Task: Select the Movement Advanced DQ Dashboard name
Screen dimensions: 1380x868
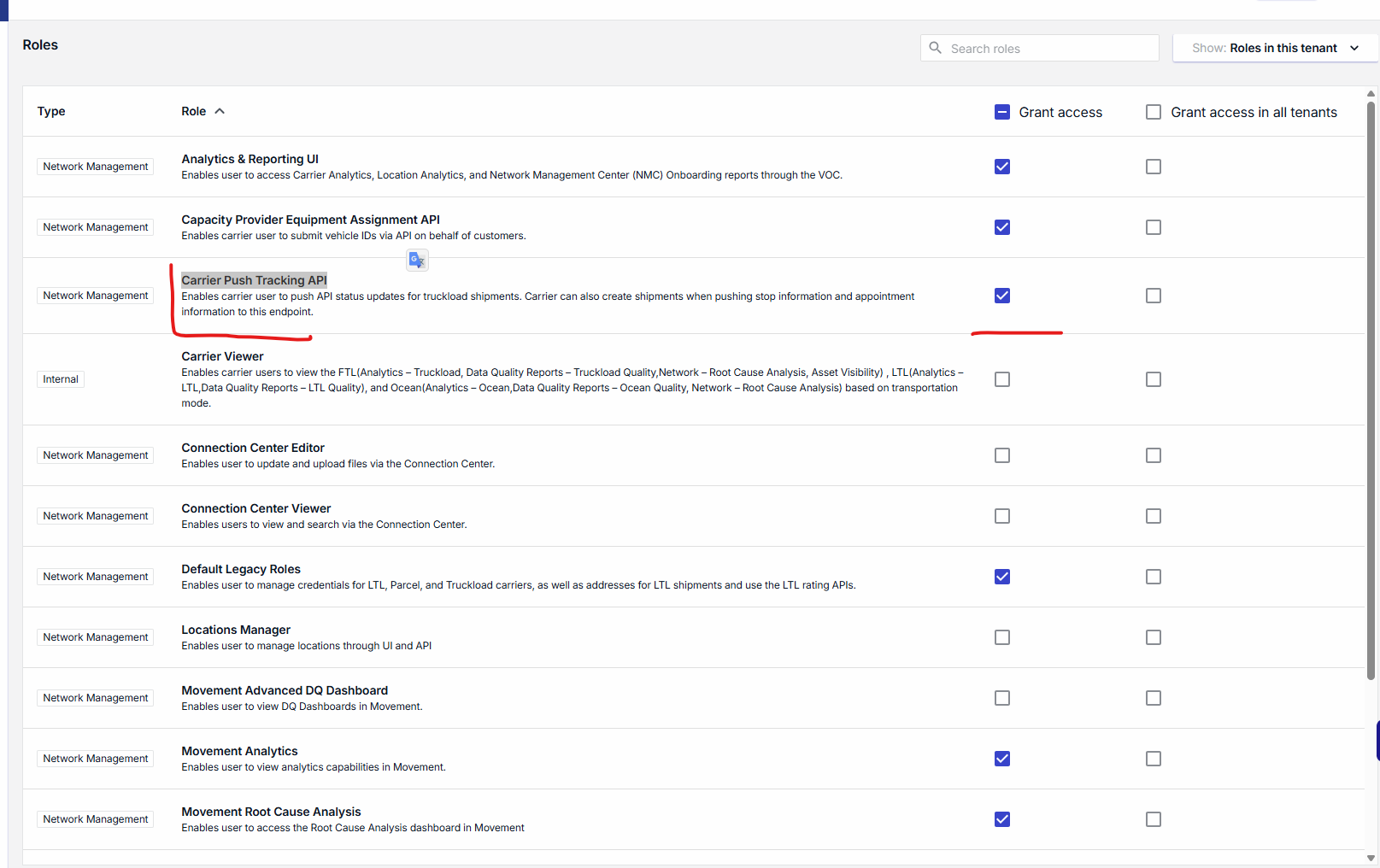Action: point(285,690)
